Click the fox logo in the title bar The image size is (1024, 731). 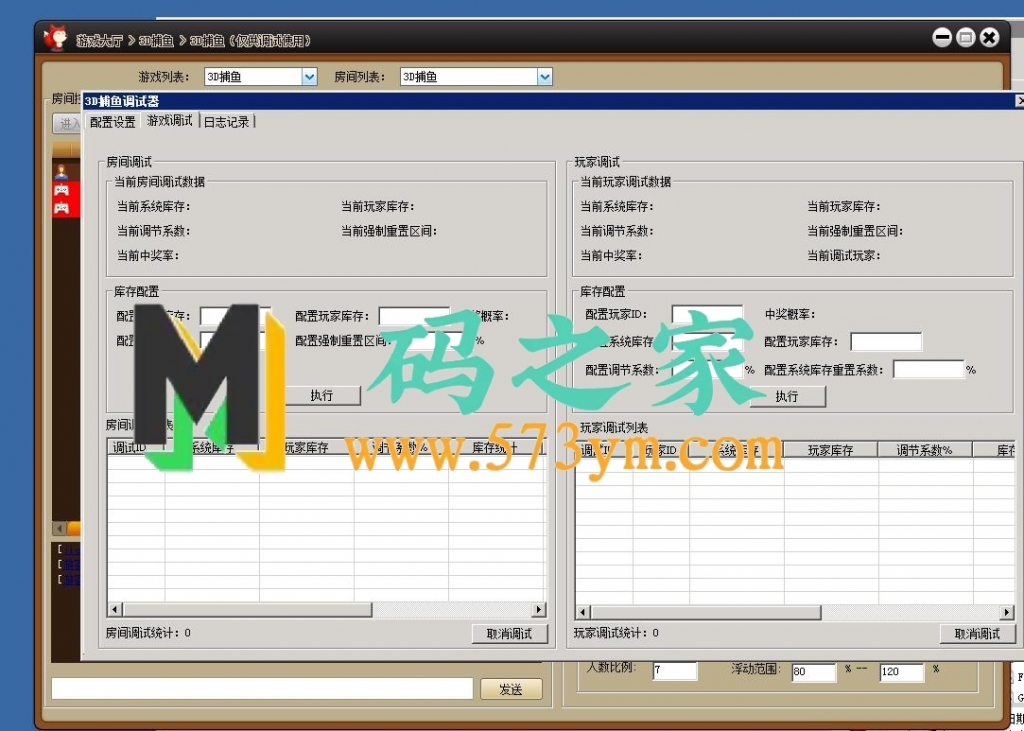tap(55, 37)
